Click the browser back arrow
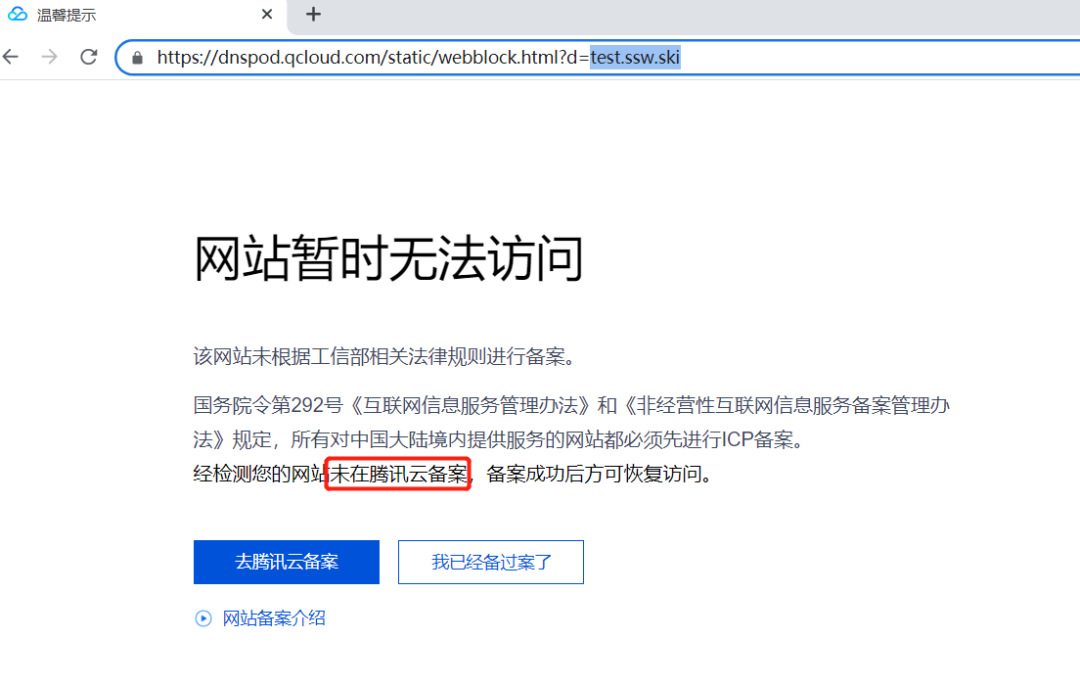The height and width of the screenshot is (684, 1080). coord(11,56)
